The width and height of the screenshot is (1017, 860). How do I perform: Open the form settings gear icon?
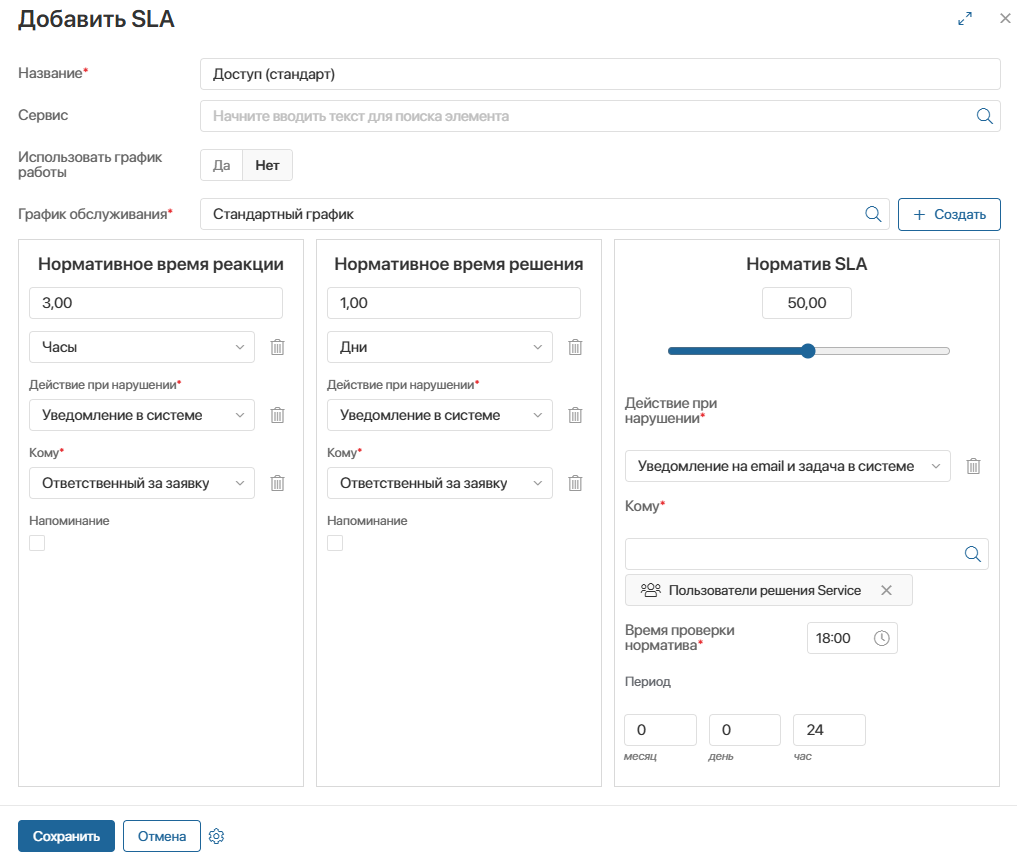(216, 837)
